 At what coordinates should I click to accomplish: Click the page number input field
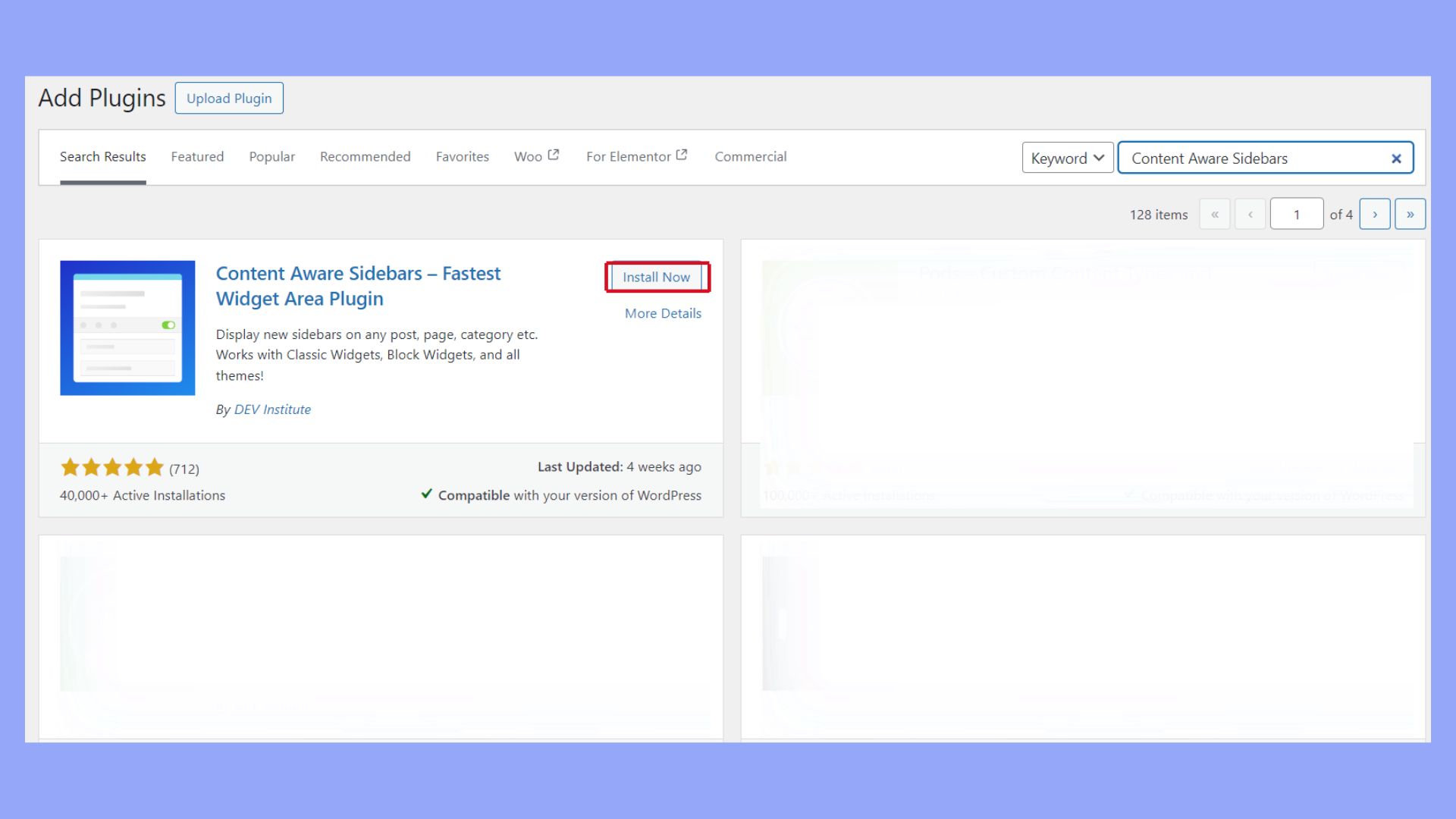point(1297,214)
